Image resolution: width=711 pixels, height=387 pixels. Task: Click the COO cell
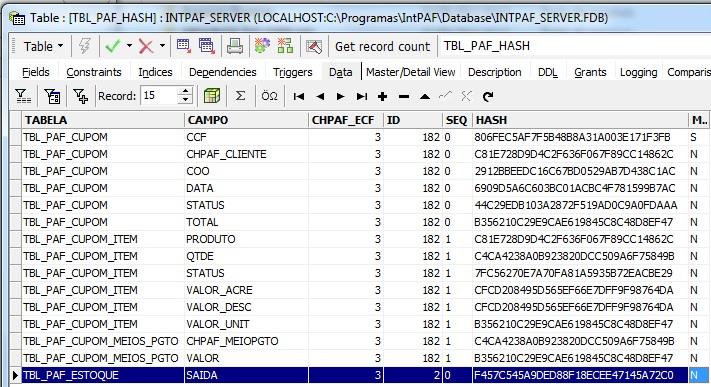click(x=246, y=171)
